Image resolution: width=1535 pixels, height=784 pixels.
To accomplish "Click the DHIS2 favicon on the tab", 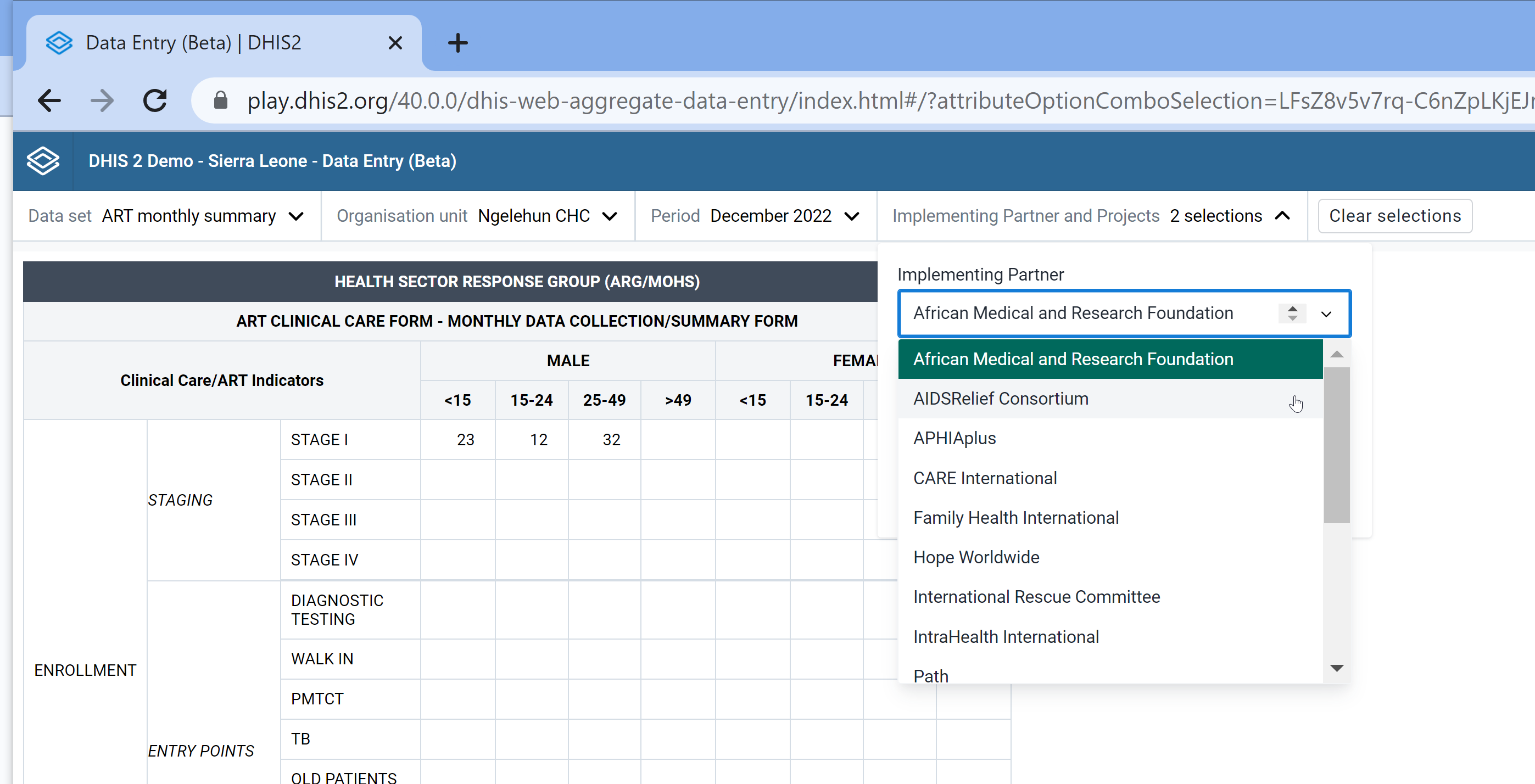I will point(59,43).
